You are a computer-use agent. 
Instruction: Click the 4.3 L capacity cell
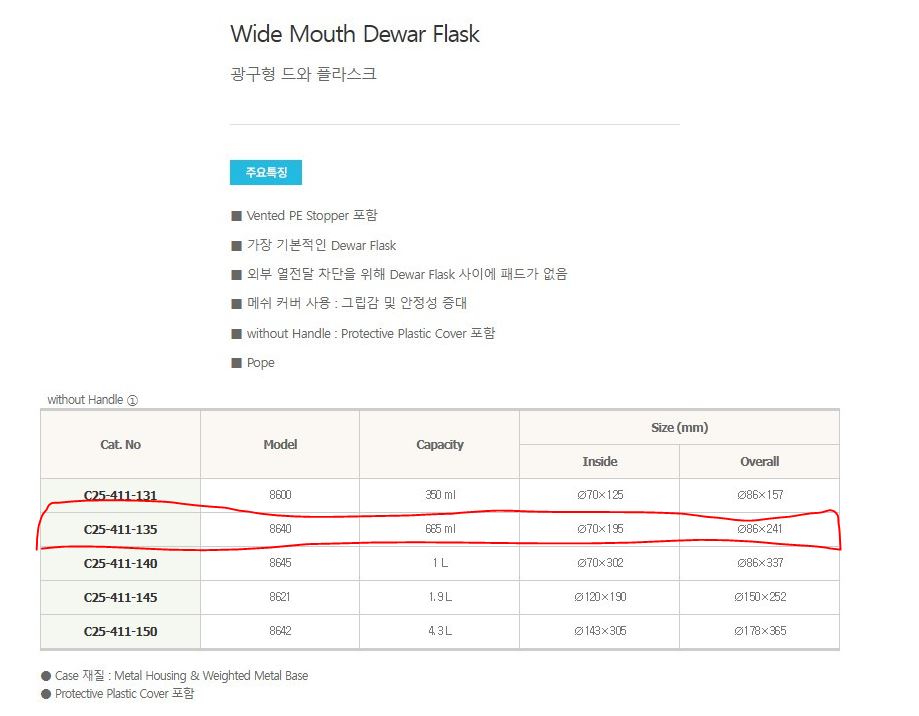pyautogui.click(x=440, y=631)
